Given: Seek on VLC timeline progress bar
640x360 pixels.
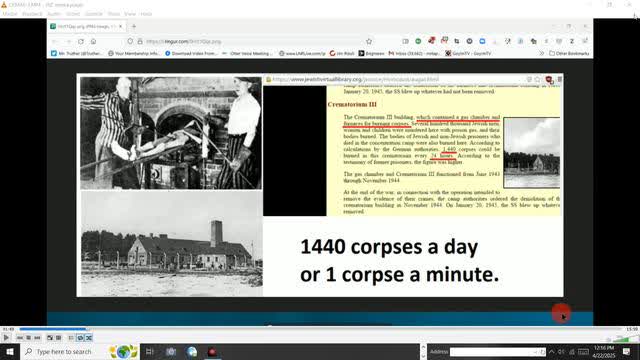Looking at the screenshot, I should pos(320,329).
